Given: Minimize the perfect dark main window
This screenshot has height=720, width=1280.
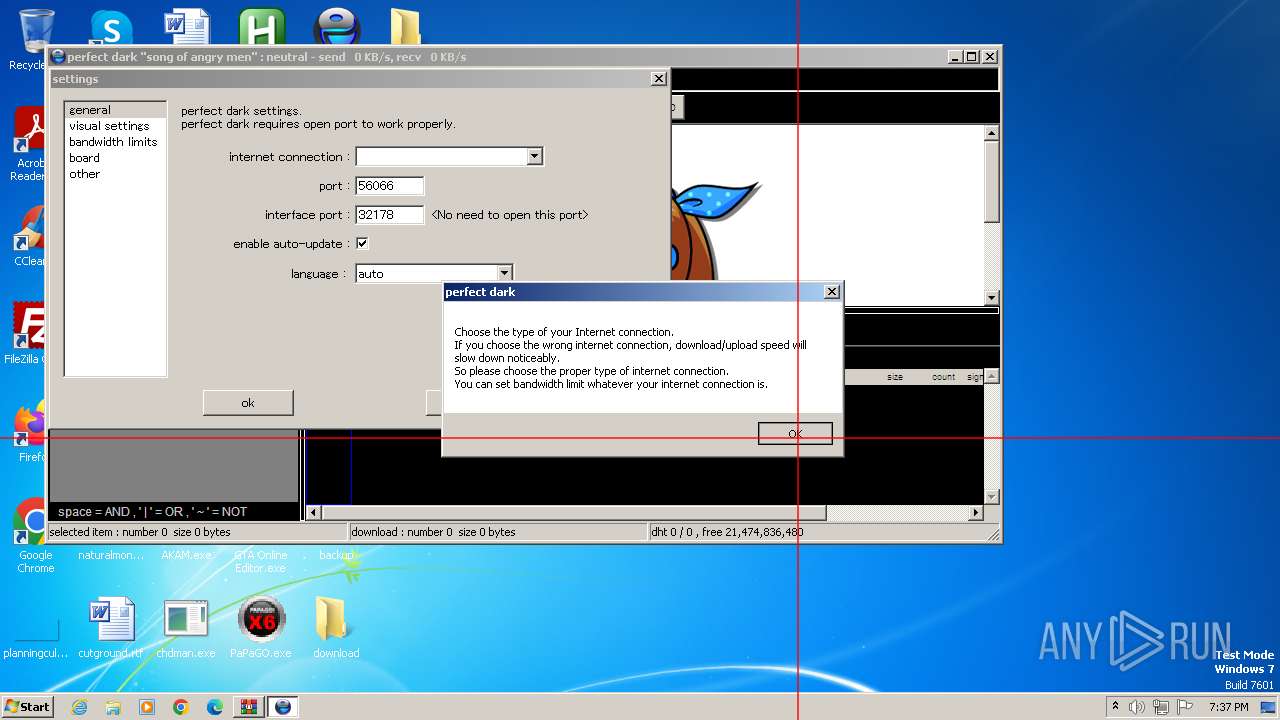Looking at the screenshot, I should click(x=955, y=57).
